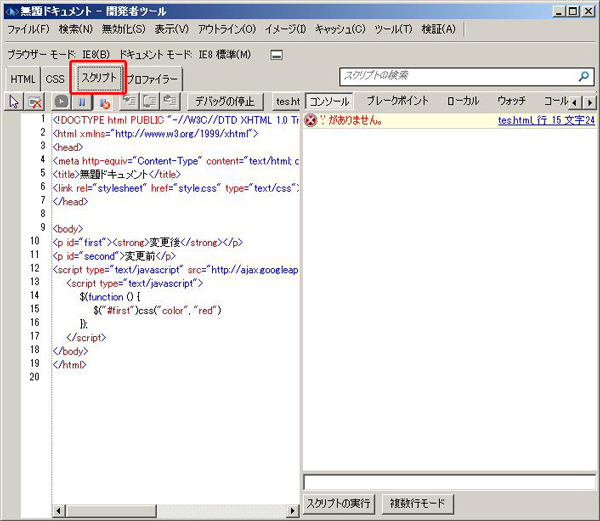Open the 検証(A) menu
600x521 pixels.
point(439,29)
